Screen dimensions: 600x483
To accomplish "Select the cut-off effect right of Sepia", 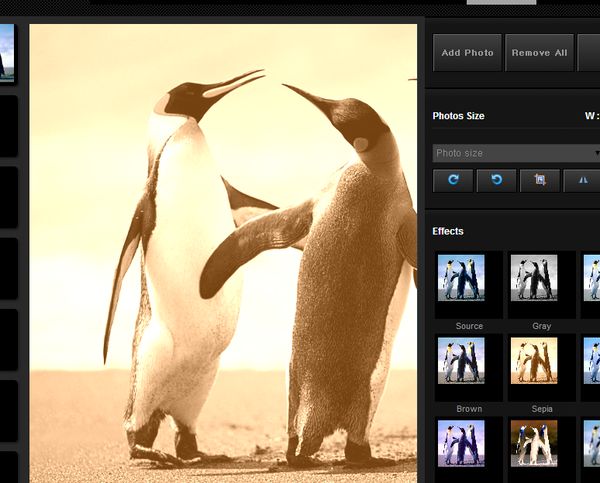I will point(591,361).
